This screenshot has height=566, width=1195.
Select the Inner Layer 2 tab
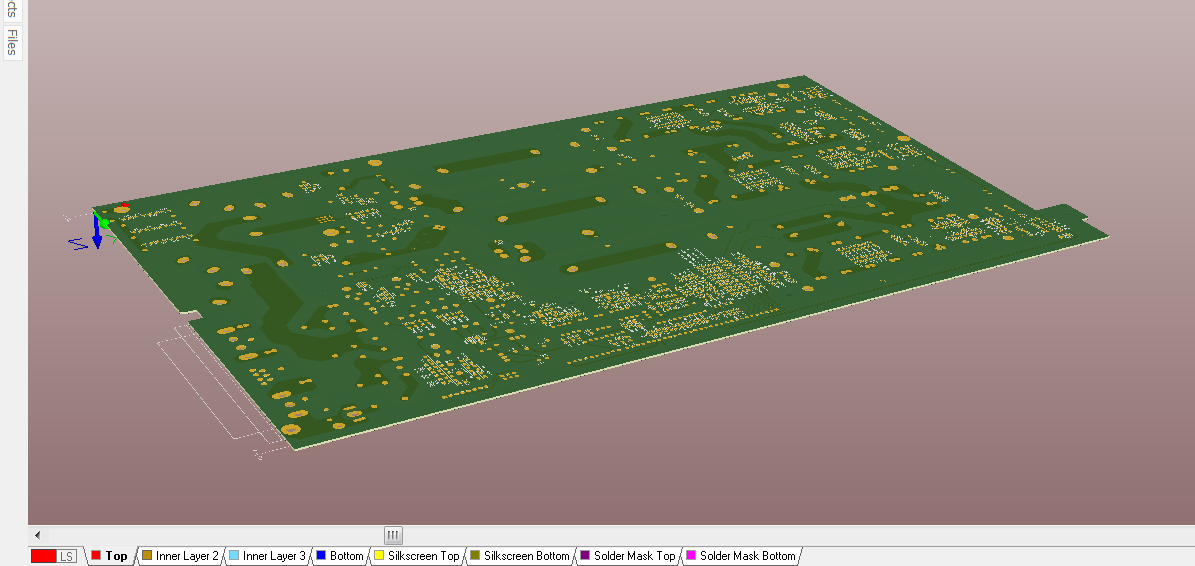pos(187,556)
